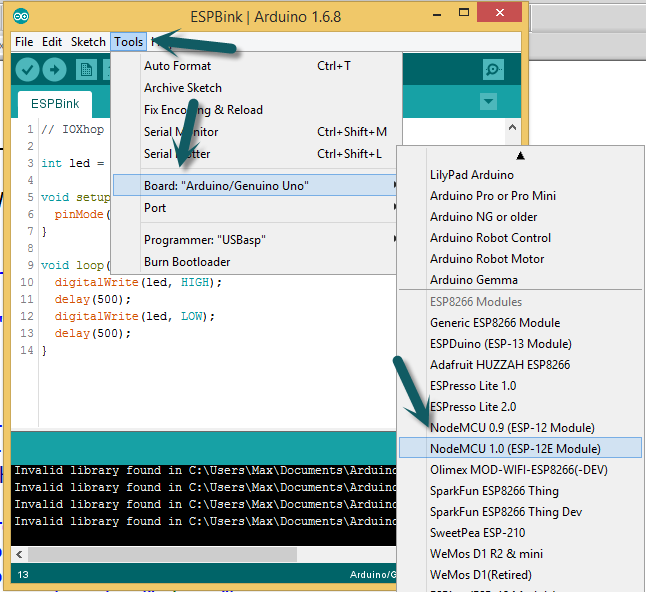
Task: Open the File menu
Action: (24, 42)
